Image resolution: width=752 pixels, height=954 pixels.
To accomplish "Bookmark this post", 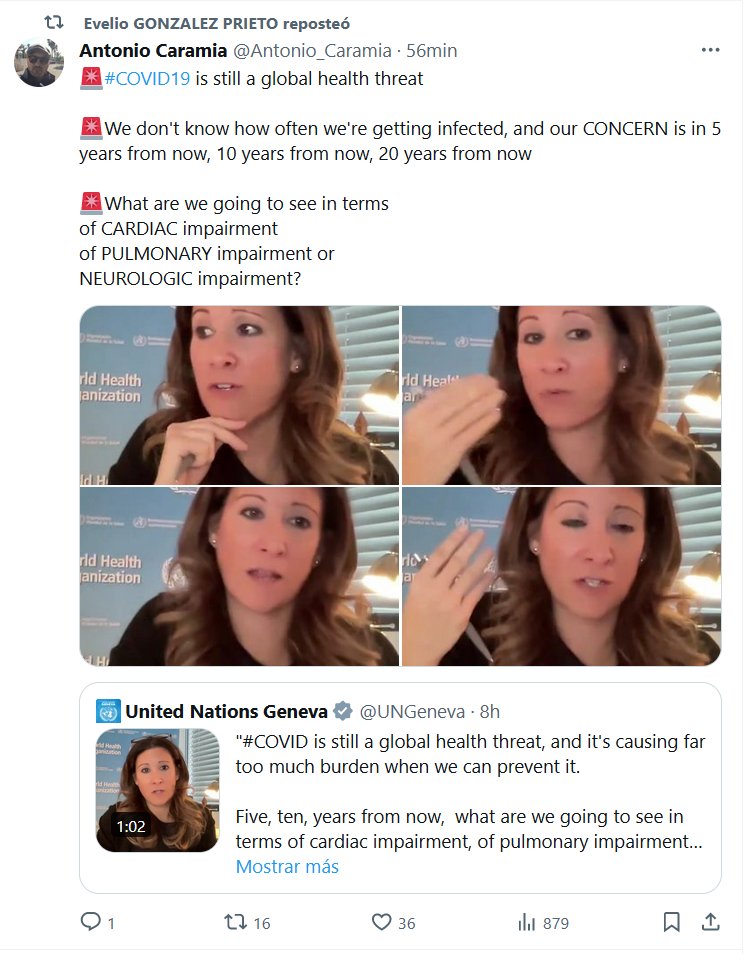I will (x=671, y=922).
